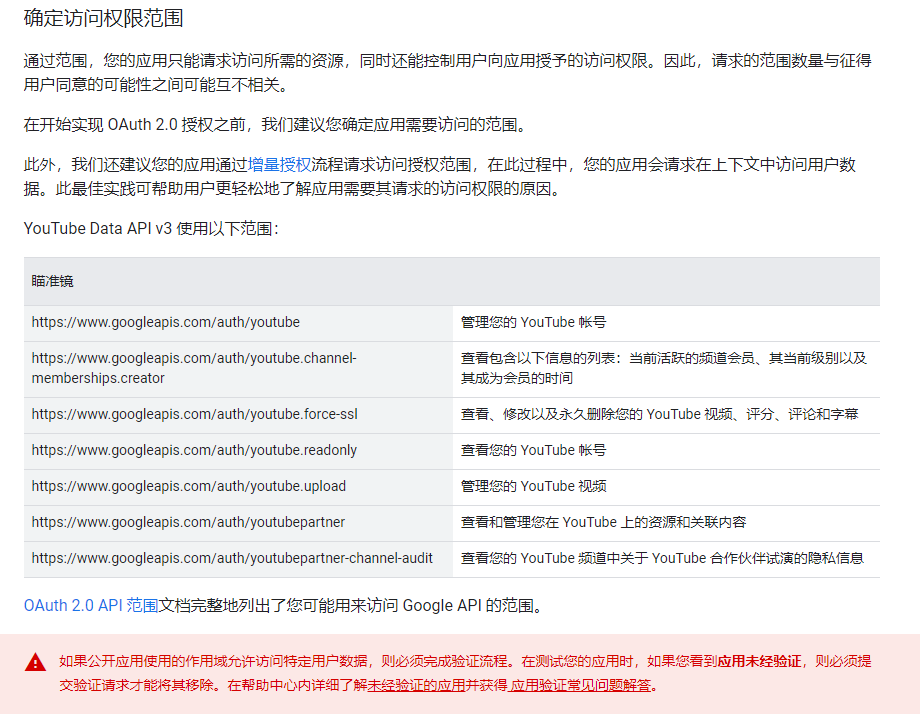This screenshot has height=727, width=920.
Task: Click the 管理您的 YouTube 帐号 description
Action: point(533,322)
